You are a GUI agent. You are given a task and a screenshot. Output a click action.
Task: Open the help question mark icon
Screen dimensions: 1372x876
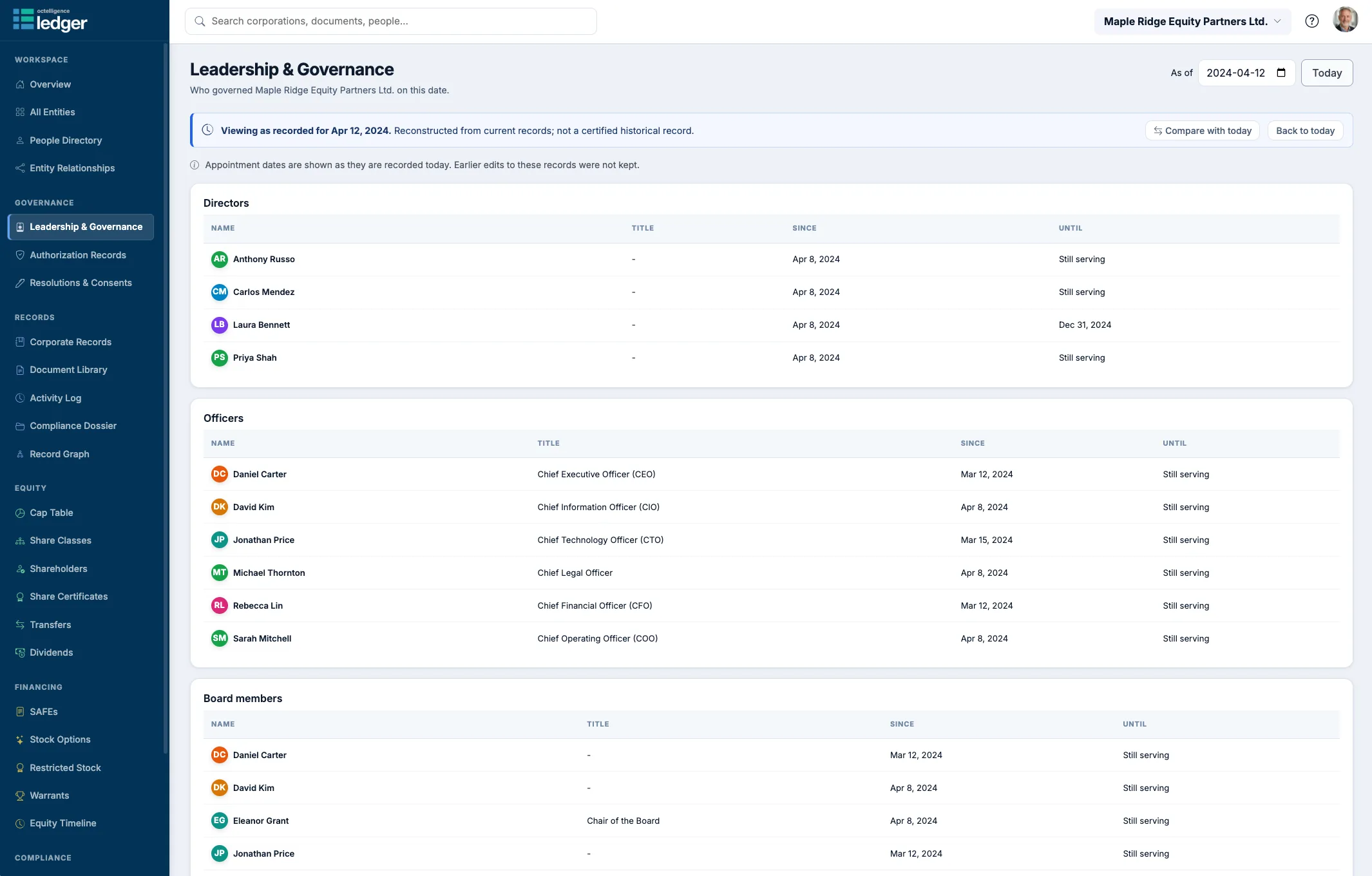click(x=1311, y=21)
